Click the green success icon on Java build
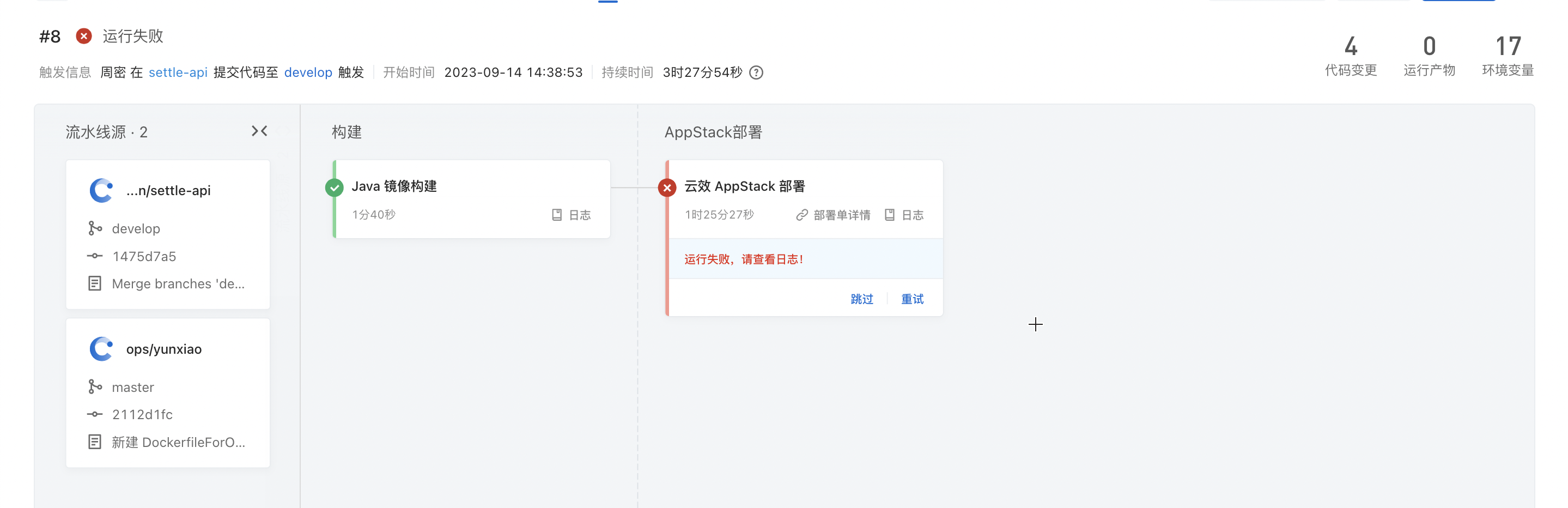This screenshot has width=1568, height=508. 334,188
